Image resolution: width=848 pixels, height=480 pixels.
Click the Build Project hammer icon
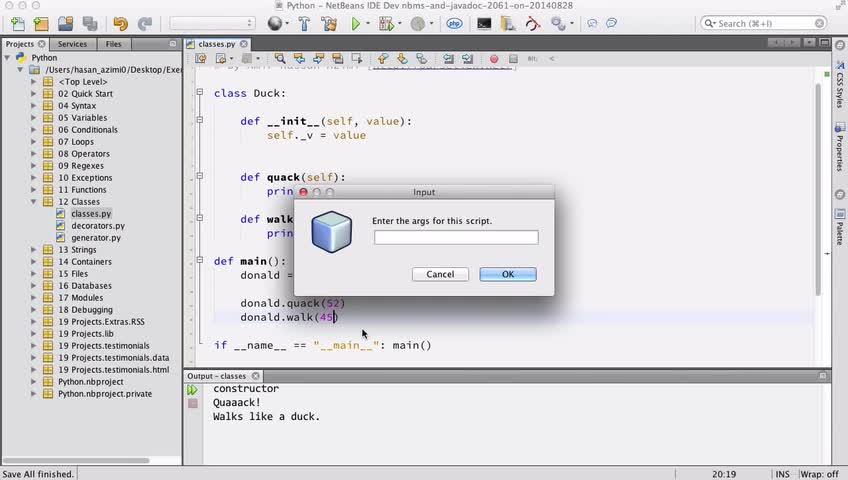(x=304, y=23)
